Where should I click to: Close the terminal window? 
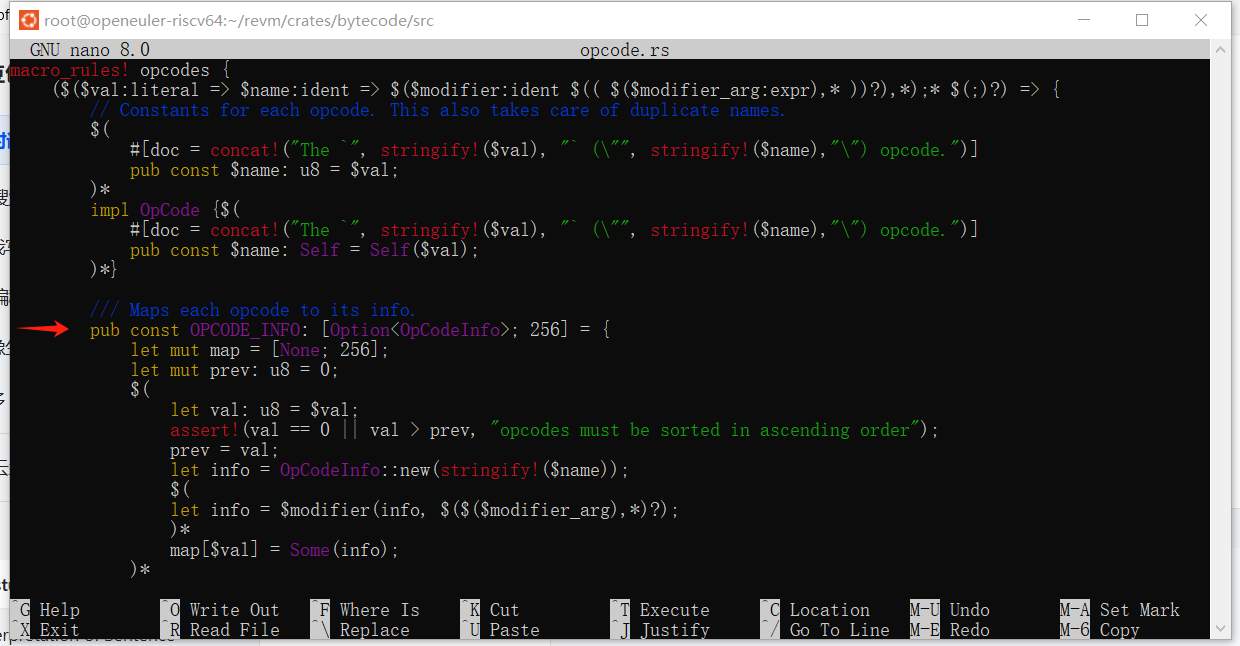click(1201, 20)
